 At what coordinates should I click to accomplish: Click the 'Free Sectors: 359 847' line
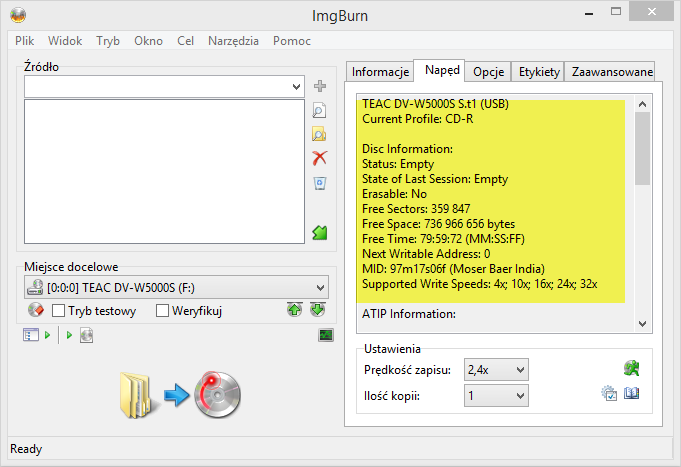[x=416, y=209]
